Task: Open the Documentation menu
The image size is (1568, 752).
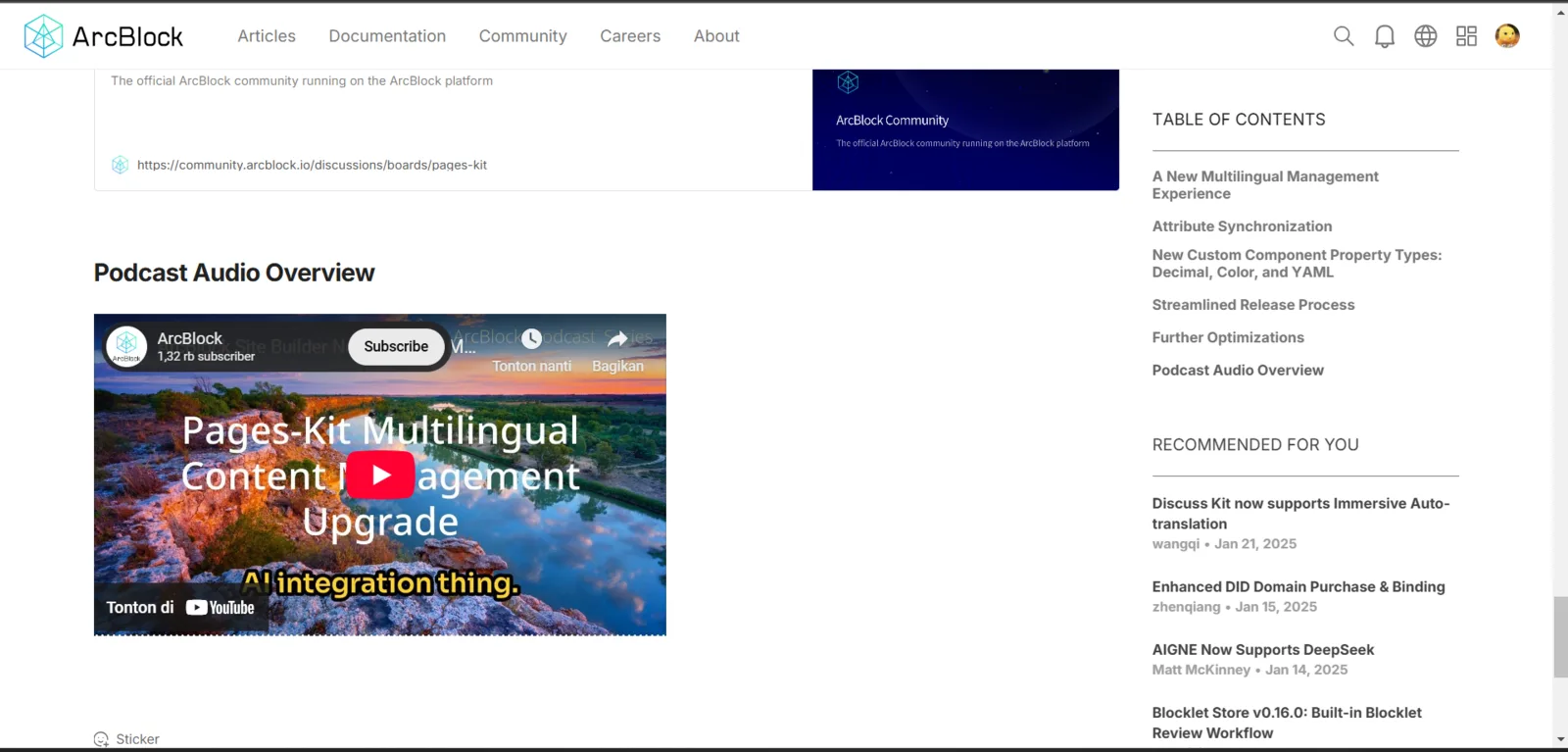Action: 387,36
